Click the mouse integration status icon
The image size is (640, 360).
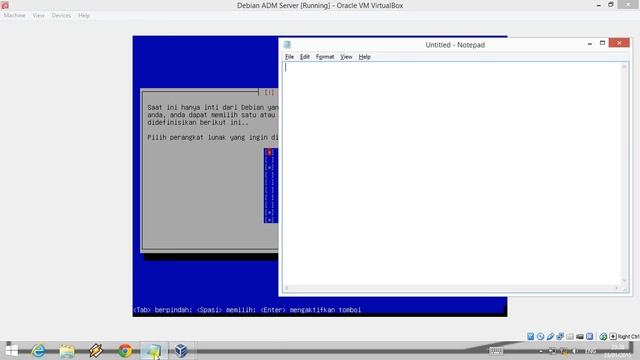(x=603, y=336)
